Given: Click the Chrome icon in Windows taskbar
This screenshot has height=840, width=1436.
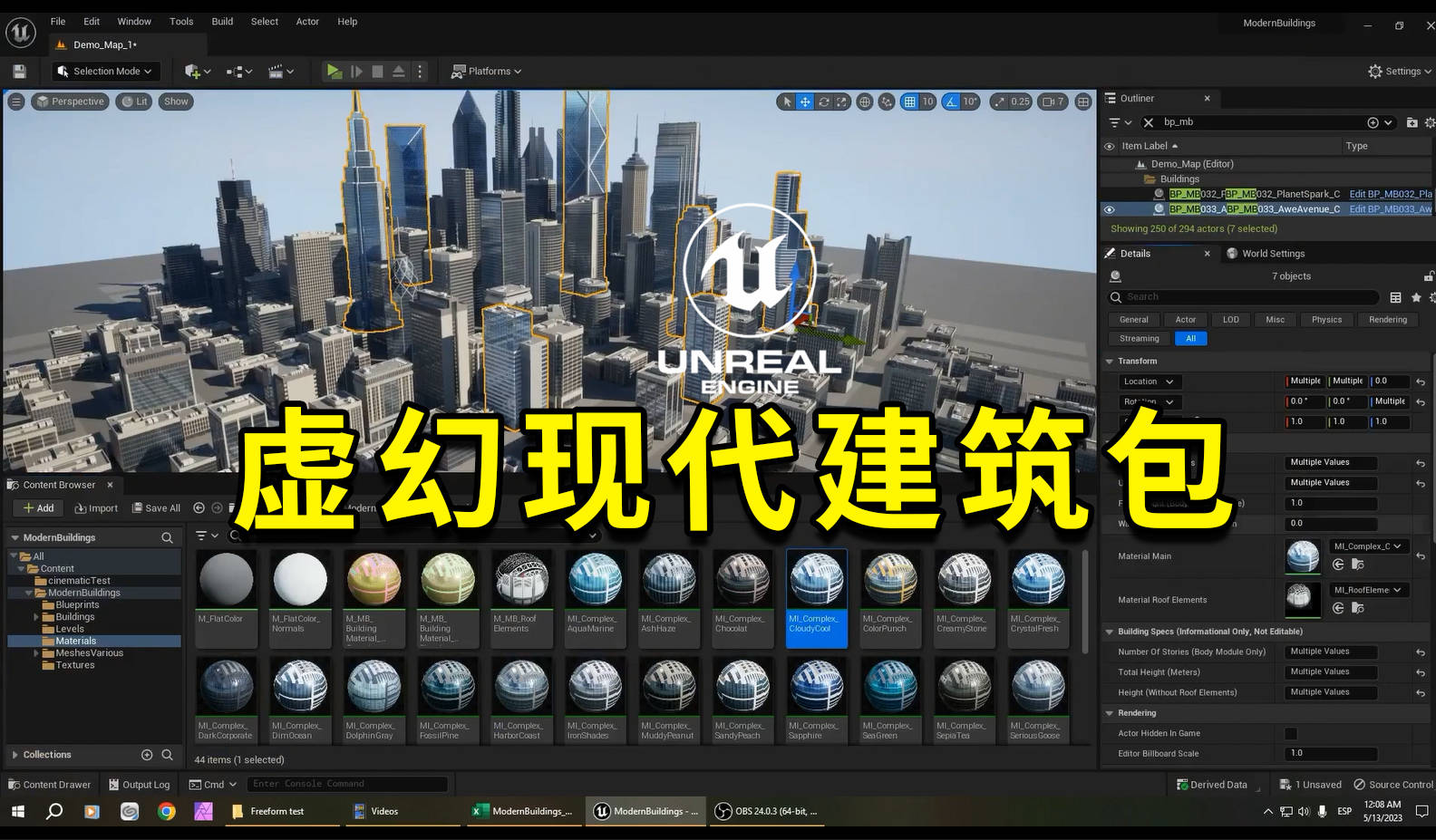Looking at the screenshot, I should point(166,812).
